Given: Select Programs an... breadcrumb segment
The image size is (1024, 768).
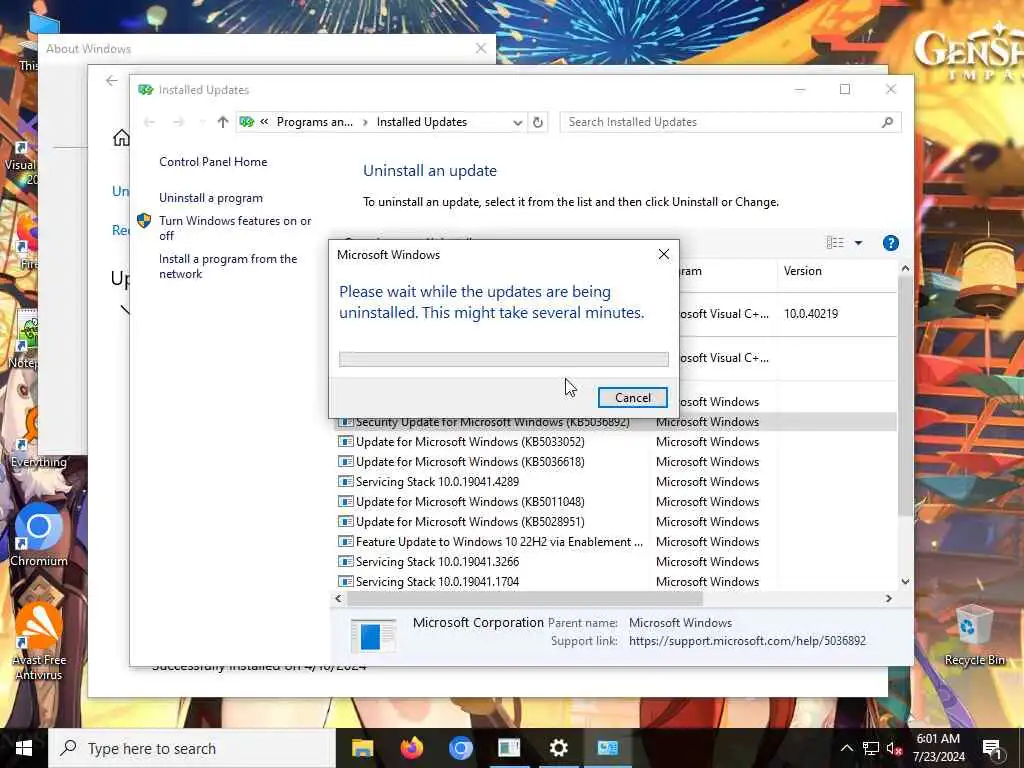Looking at the screenshot, I should (x=315, y=122).
